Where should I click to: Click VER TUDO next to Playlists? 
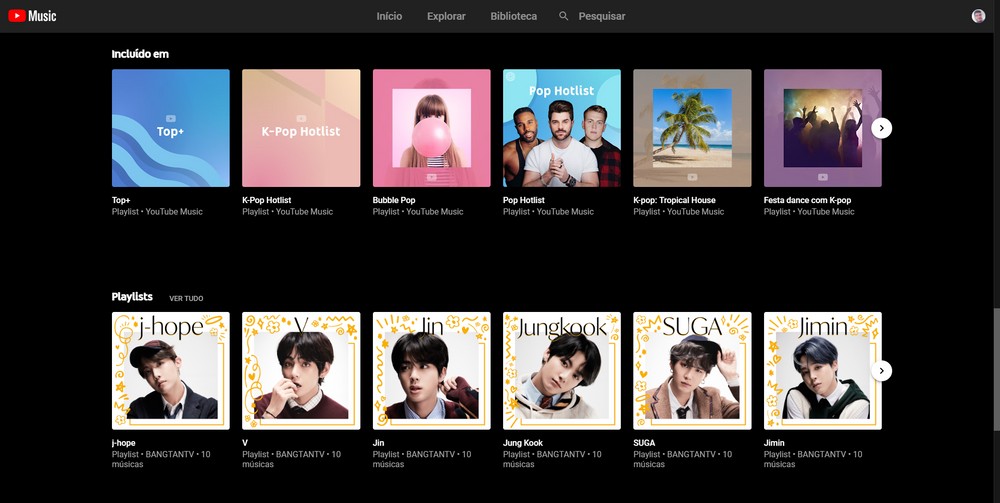186,298
